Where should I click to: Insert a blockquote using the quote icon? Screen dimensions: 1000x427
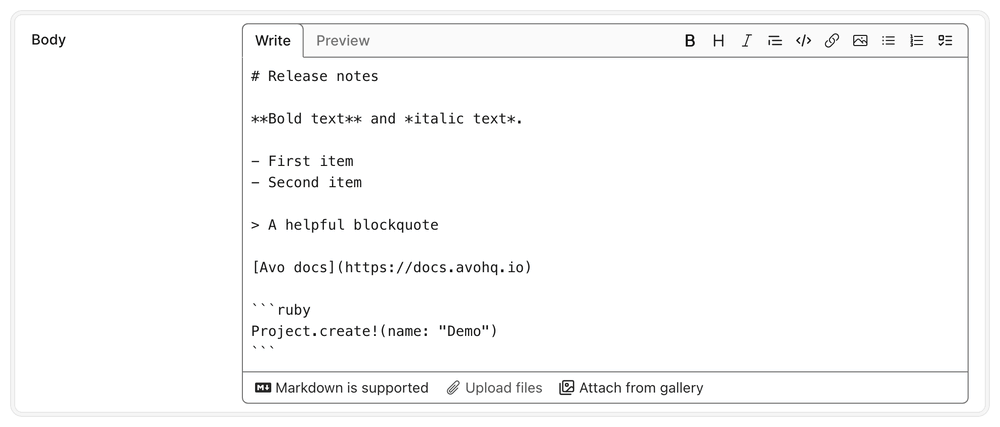[x=775, y=41]
